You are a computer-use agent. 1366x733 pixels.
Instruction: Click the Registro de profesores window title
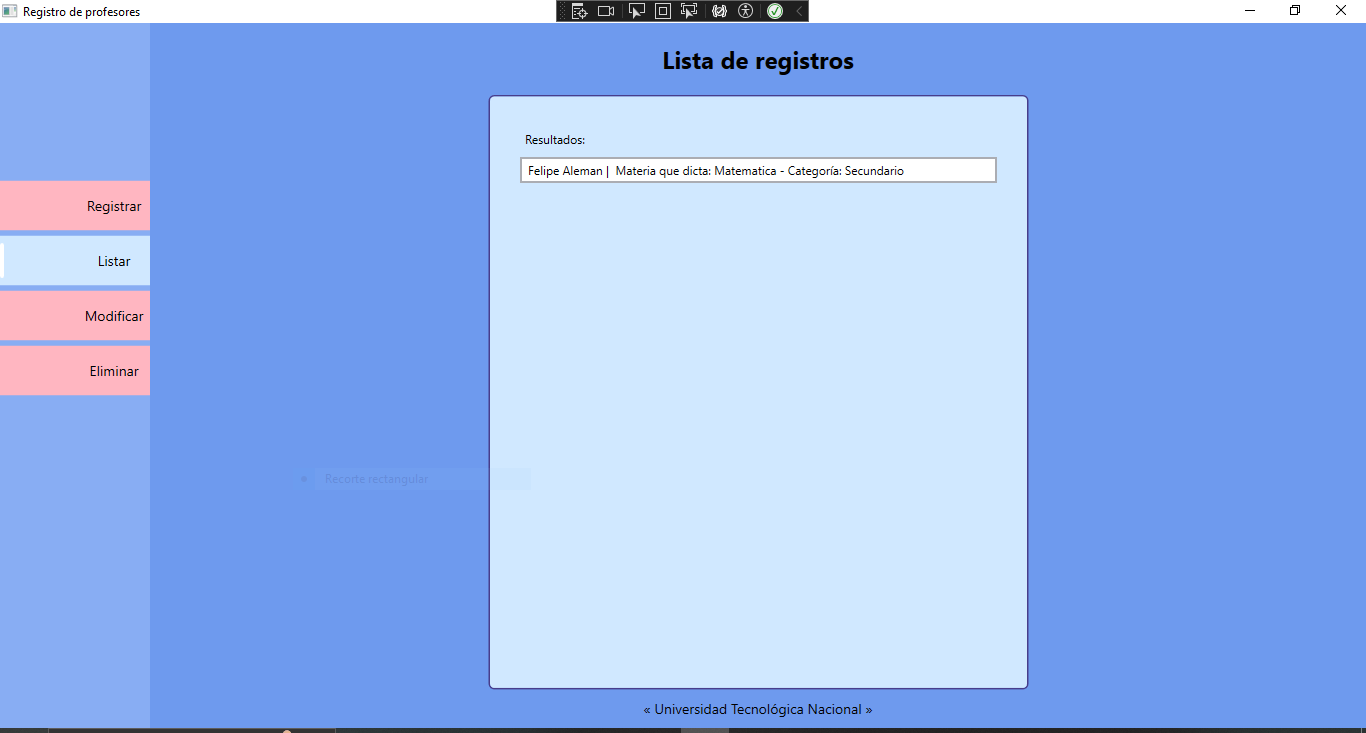point(82,12)
